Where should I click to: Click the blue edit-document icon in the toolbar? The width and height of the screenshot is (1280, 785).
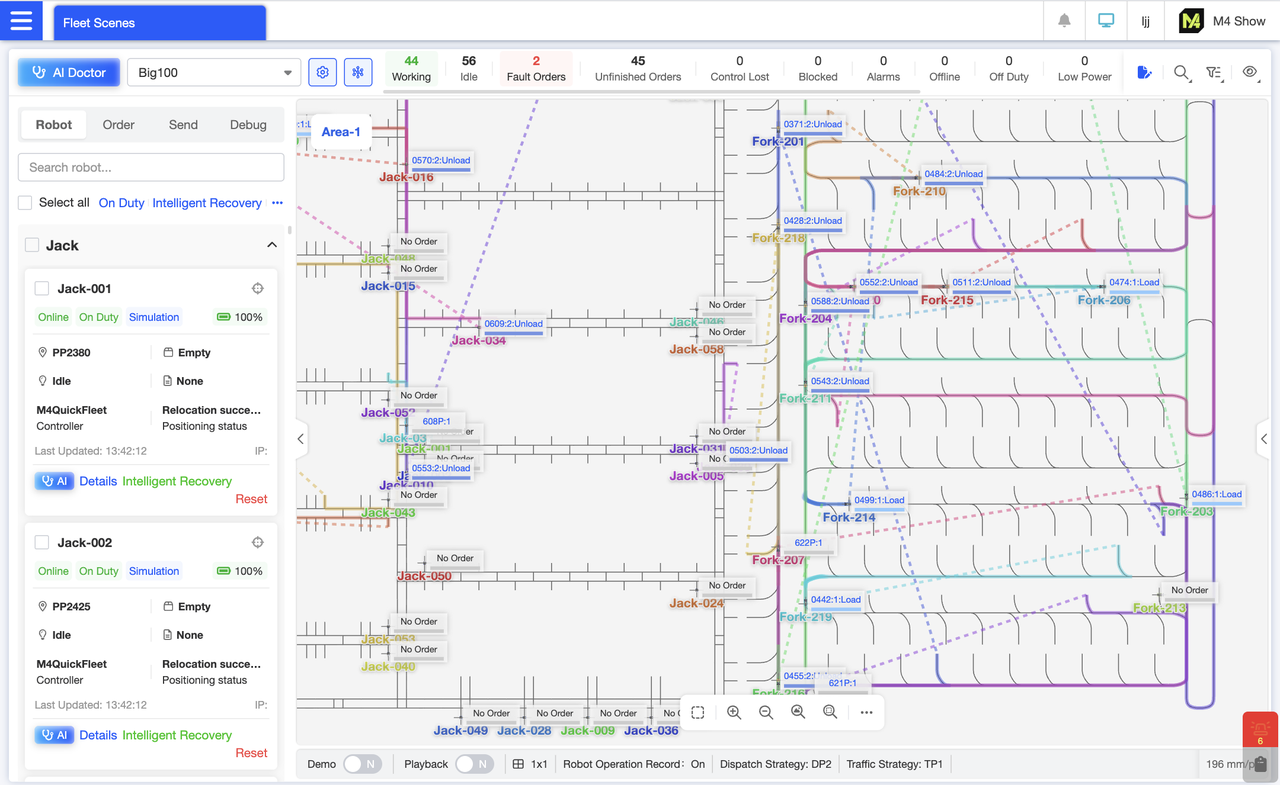[x=1144, y=72]
